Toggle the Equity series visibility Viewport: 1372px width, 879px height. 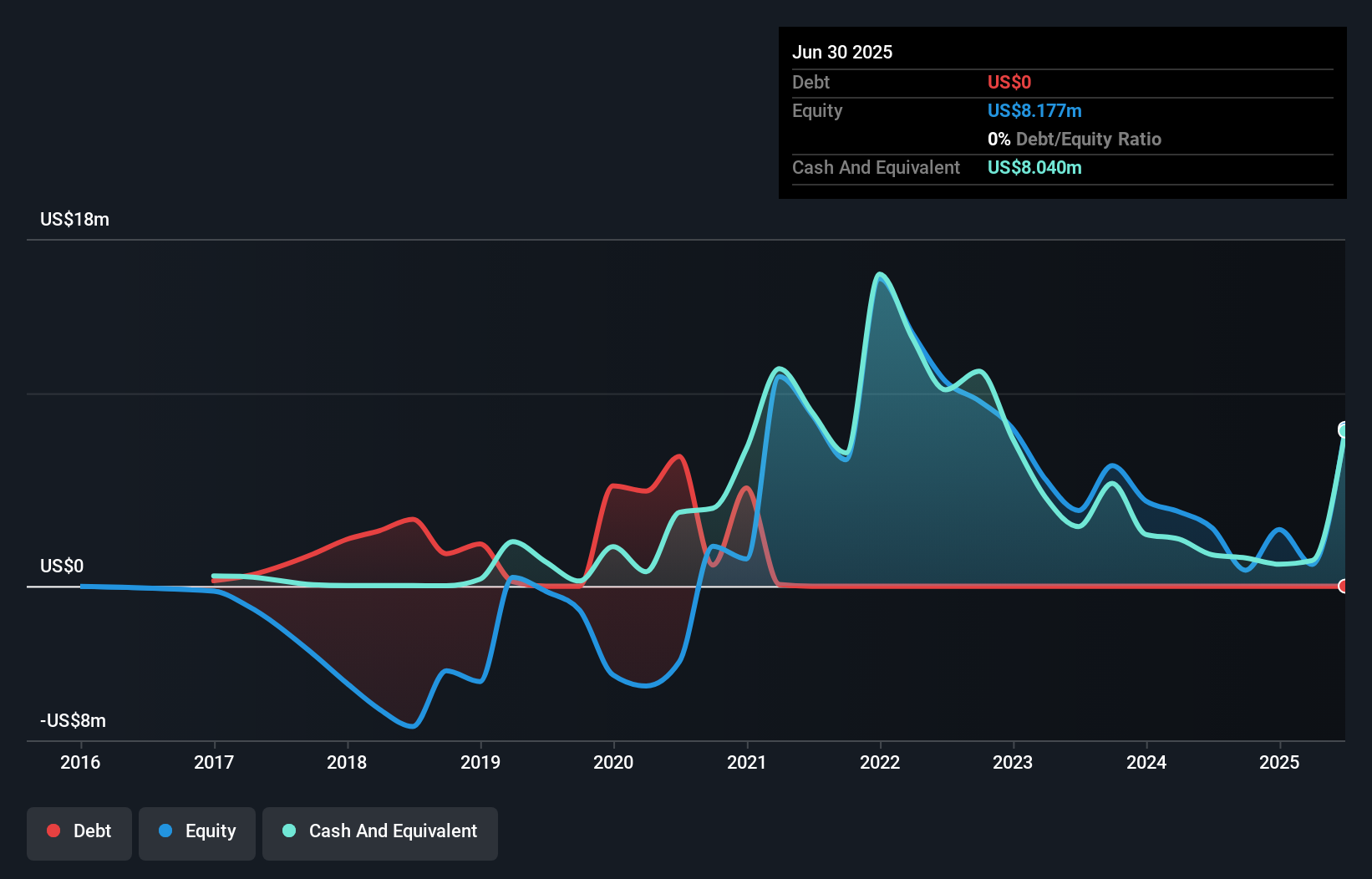197,831
